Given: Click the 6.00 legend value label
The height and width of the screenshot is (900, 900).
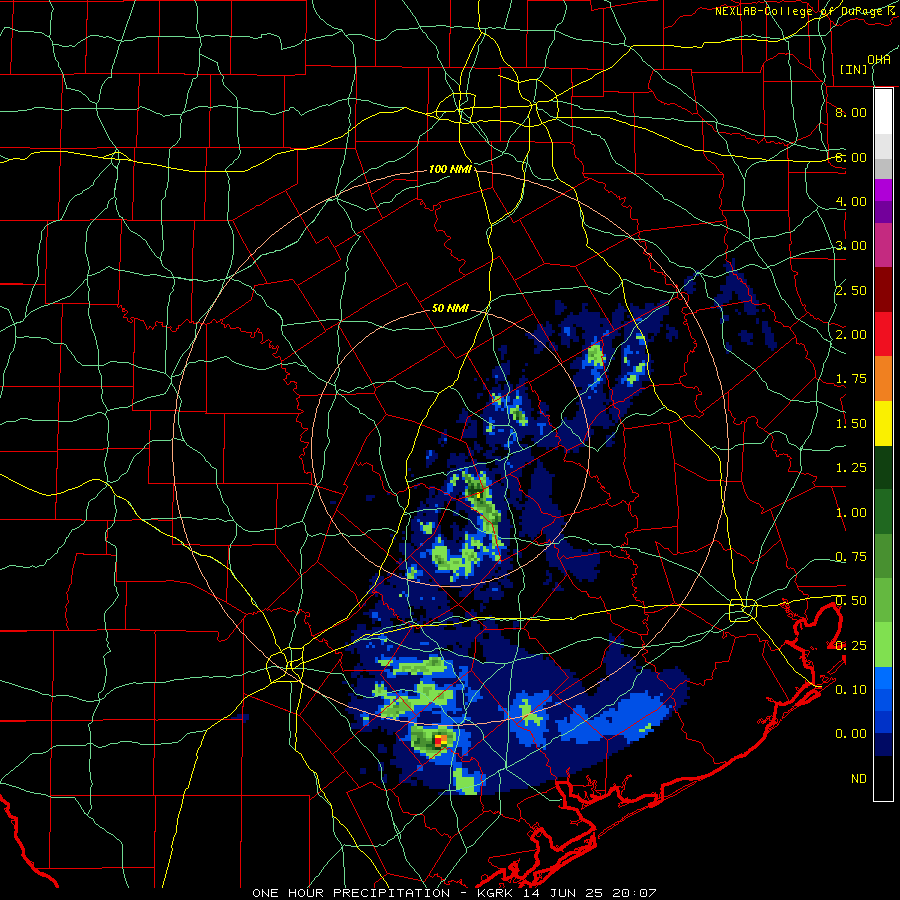Looking at the screenshot, I should tap(851, 157).
